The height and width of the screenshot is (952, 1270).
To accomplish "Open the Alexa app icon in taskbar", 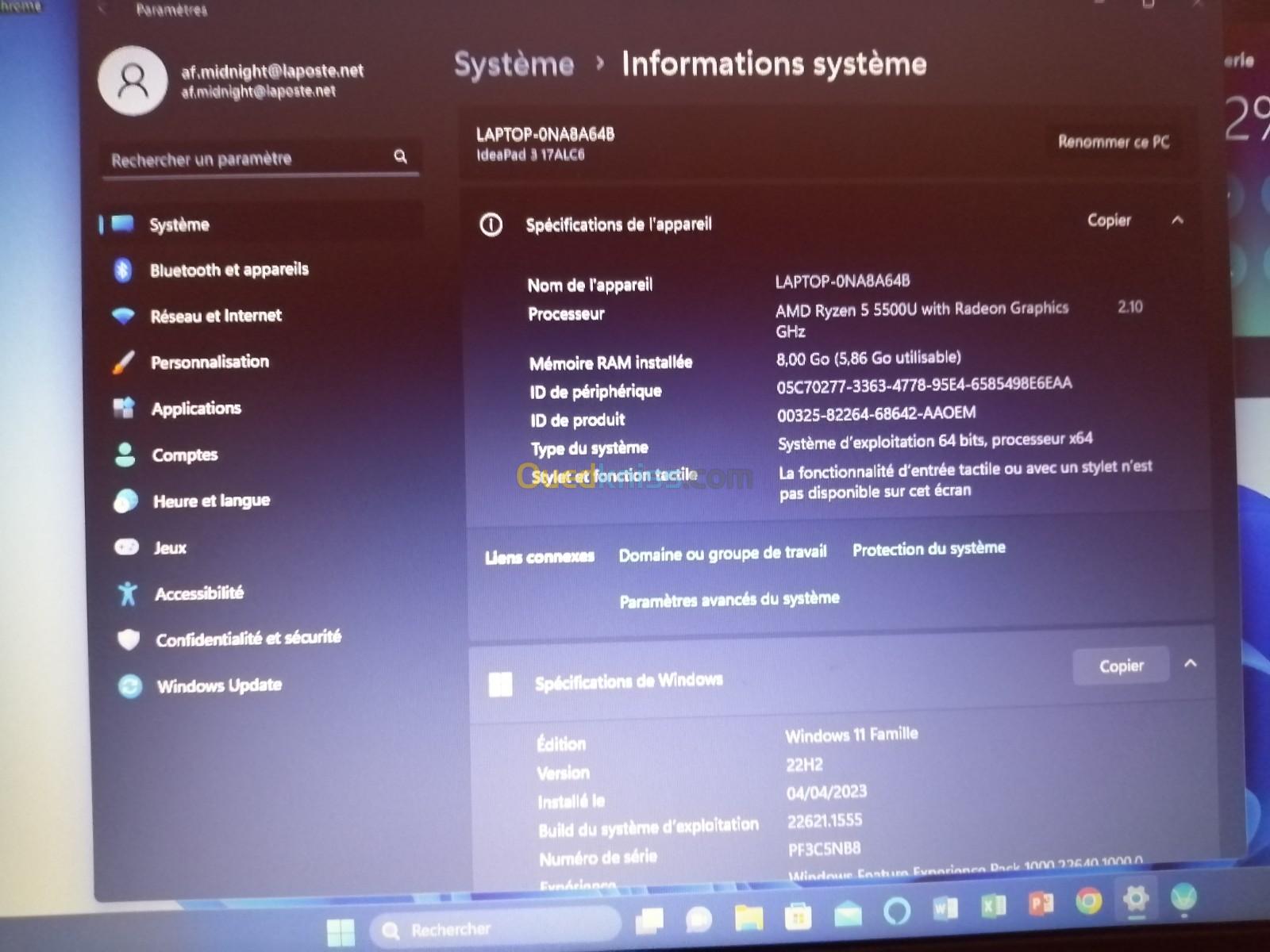I will [x=897, y=912].
